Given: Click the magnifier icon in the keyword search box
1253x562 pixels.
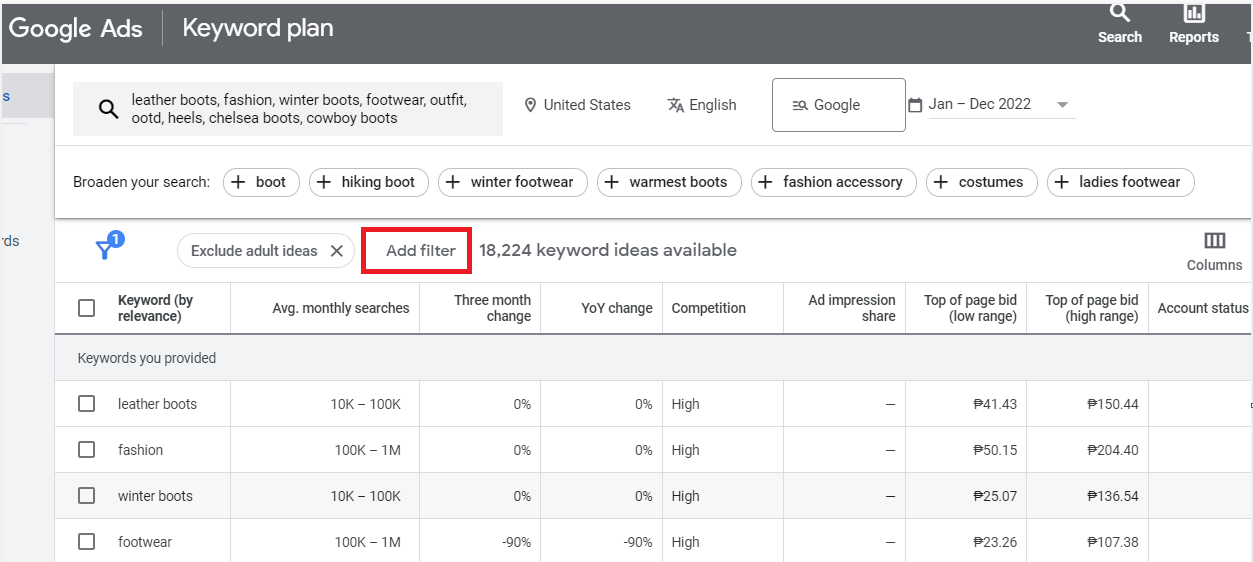Looking at the screenshot, I should point(109,109).
